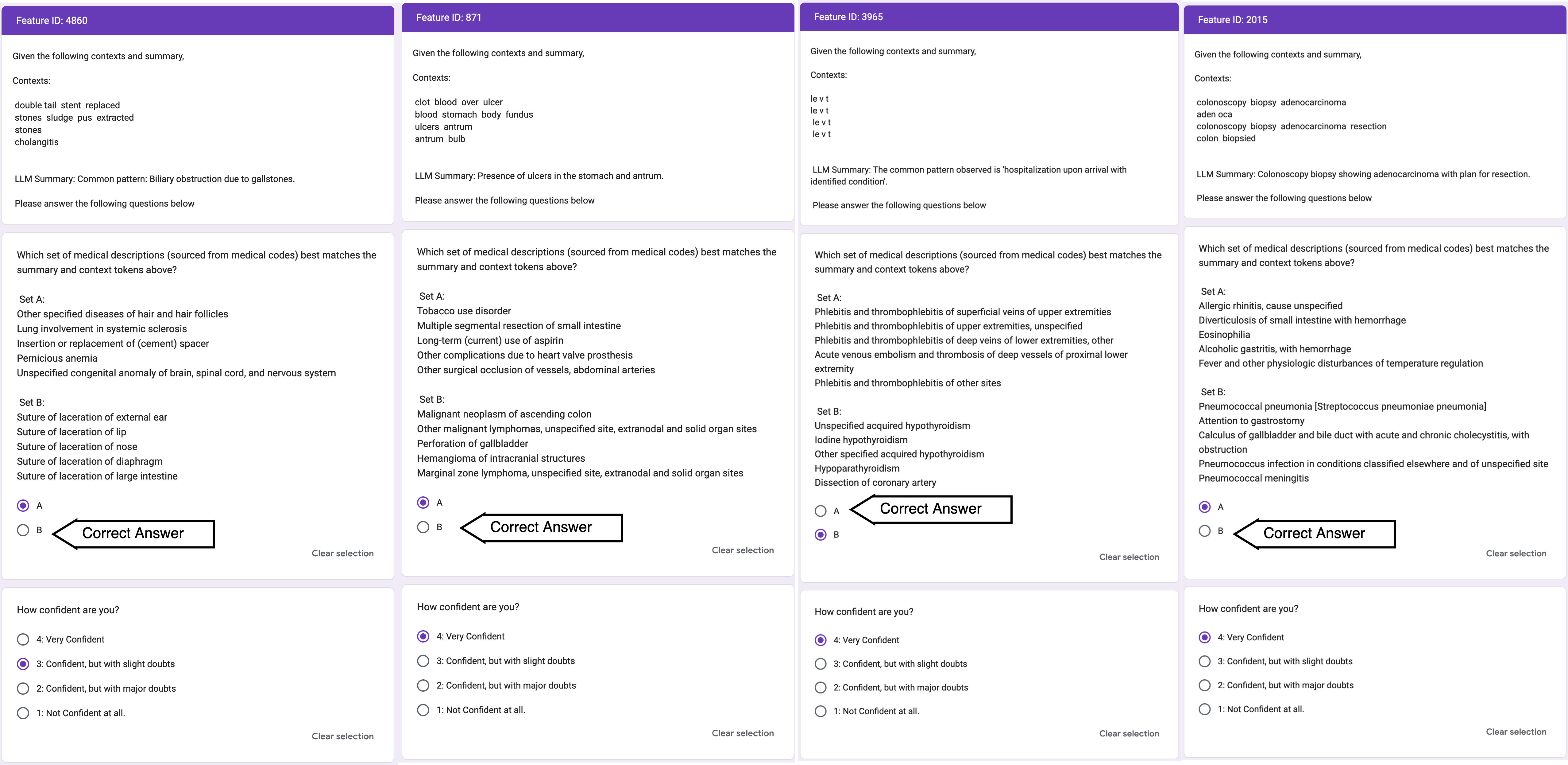Select answer B under Feature ID 4860
The height and width of the screenshot is (765, 1568).
[23, 530]
